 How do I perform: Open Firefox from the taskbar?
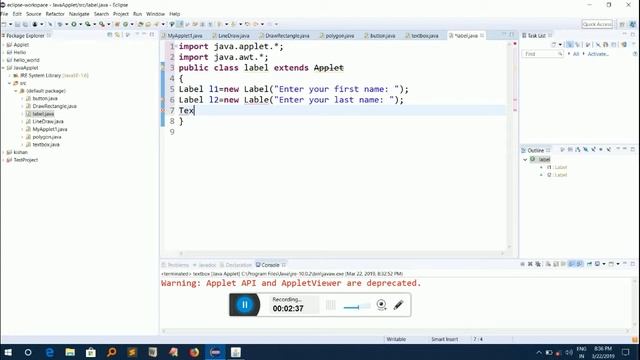point(194,352)
